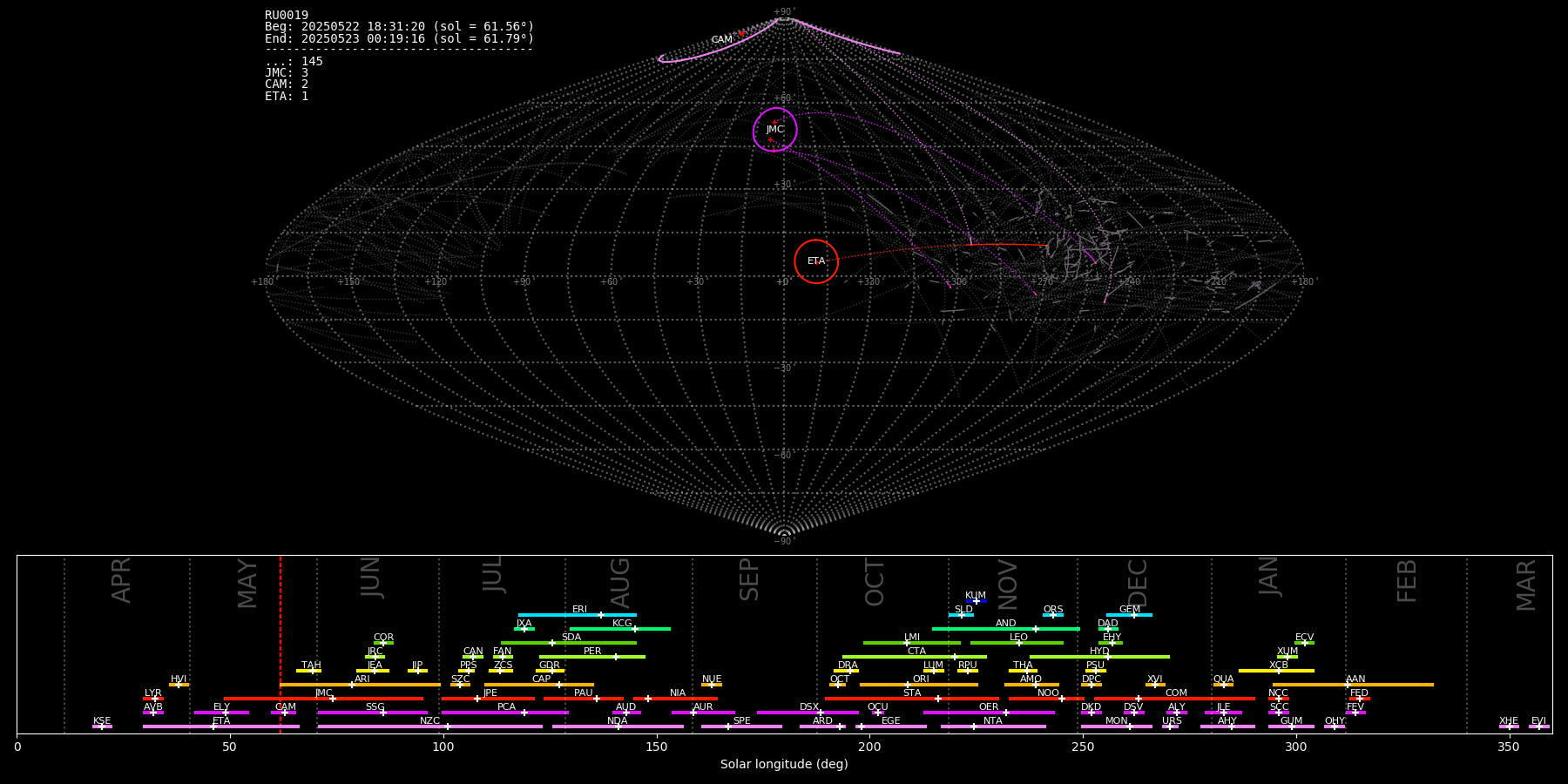Click the 'End: 20250523 00:19:16' header line
Image resolution: width=1568 pixels, height=784 pixels.
click(400, 39)
